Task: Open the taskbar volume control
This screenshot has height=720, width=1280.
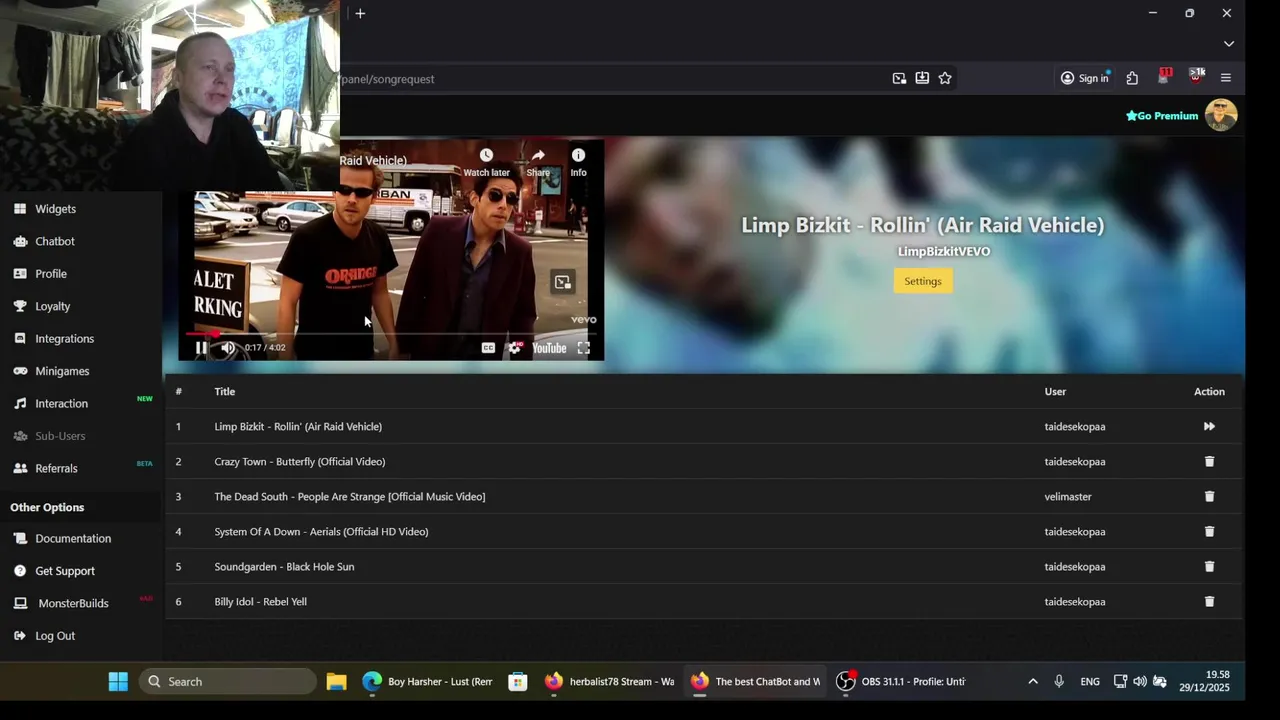Action: pyautogui.click(x=1140, y=681)
